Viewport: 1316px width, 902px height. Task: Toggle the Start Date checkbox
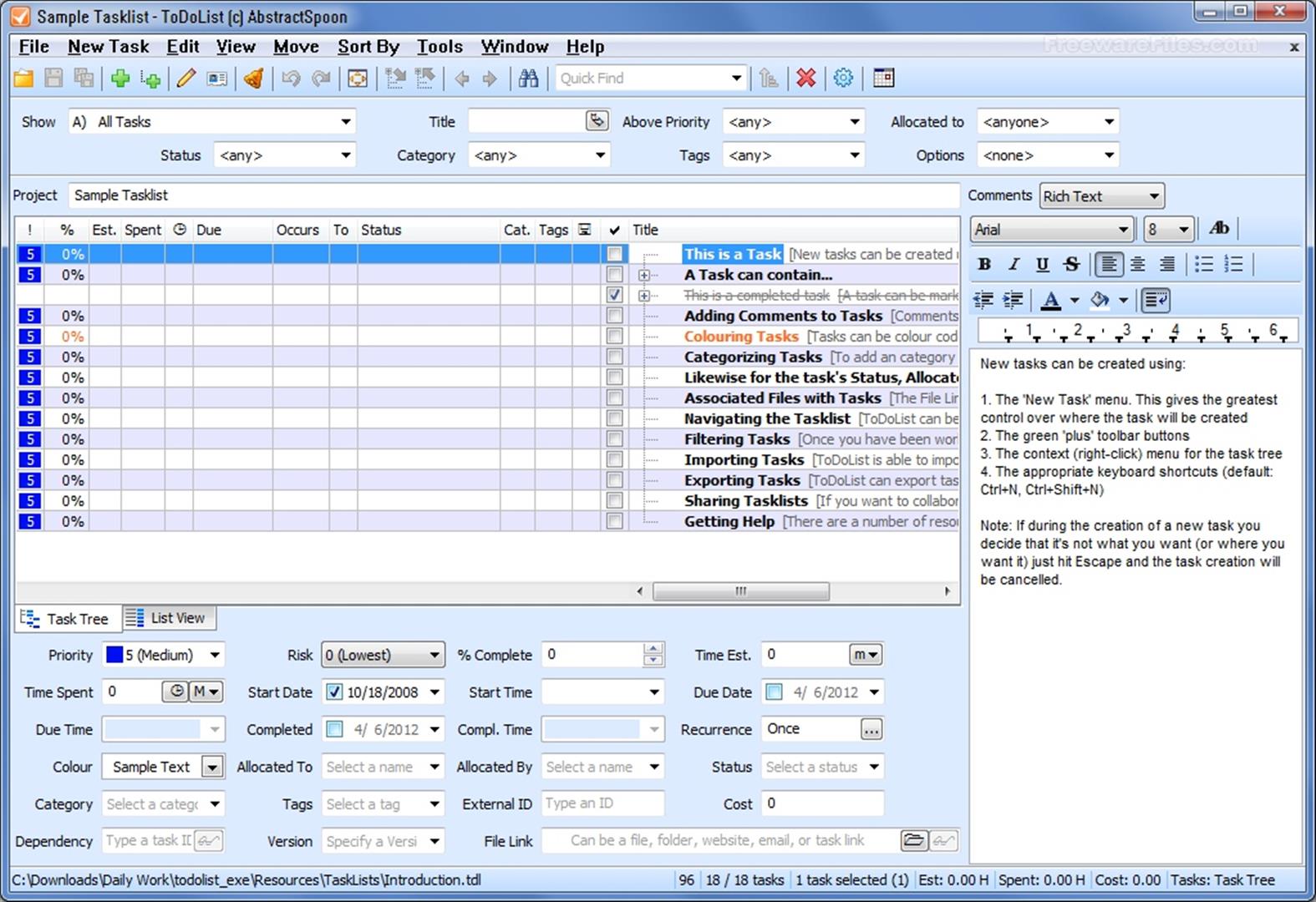pos(334,692)
